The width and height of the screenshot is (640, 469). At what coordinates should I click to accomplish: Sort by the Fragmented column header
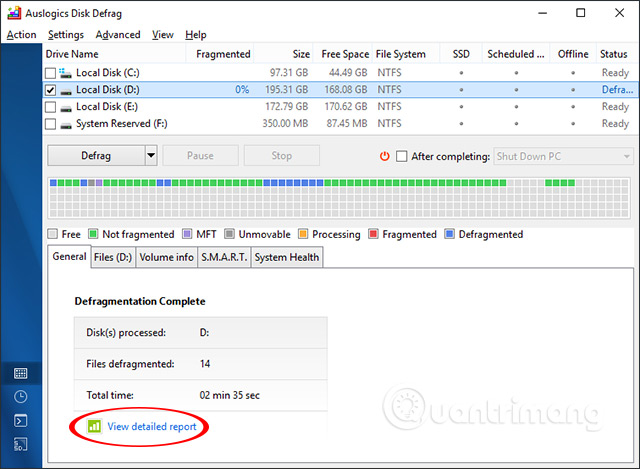pos(220,54)
